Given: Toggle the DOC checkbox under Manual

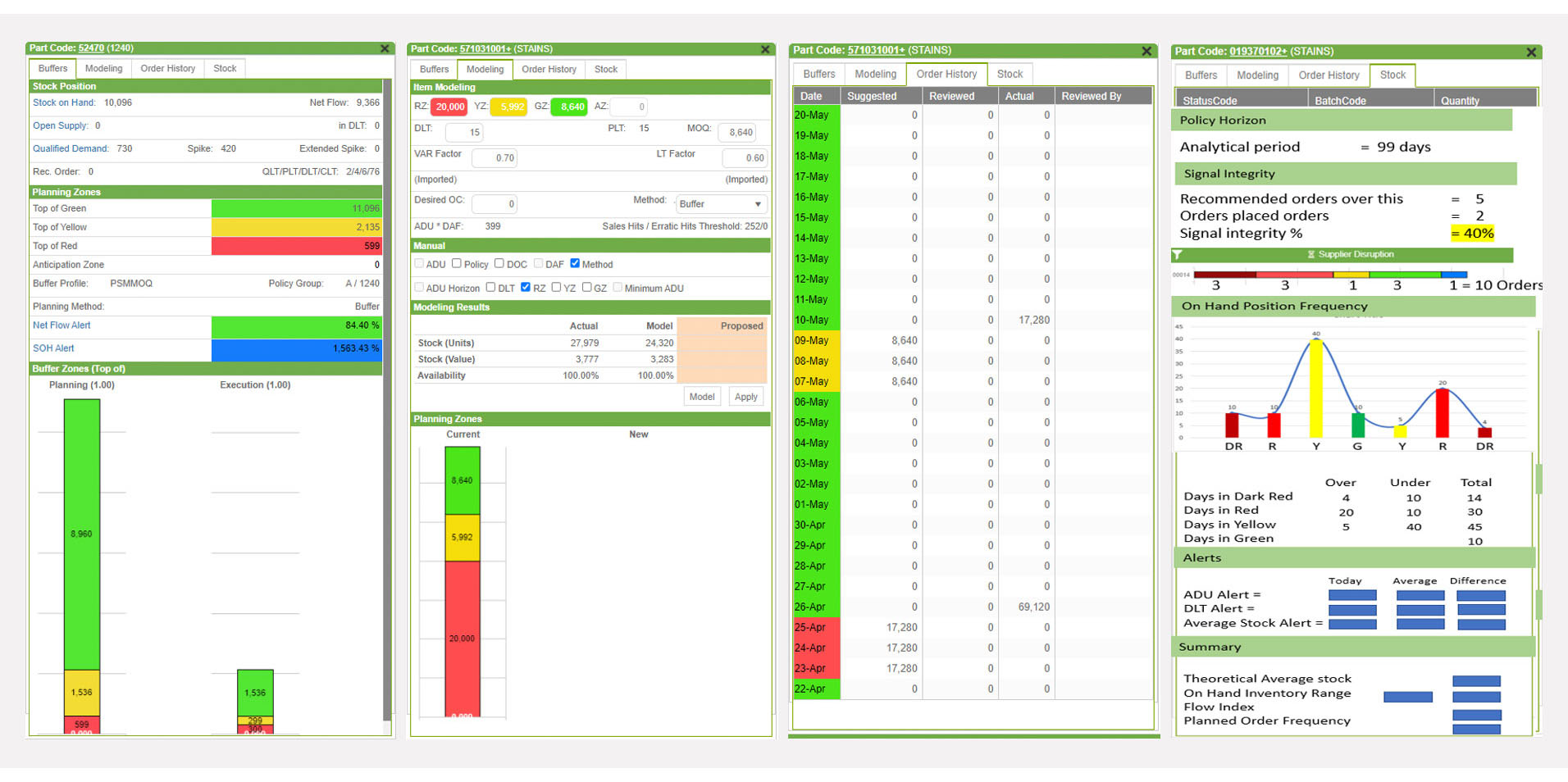Looking at the screenshot, I should tap(499, 263).
